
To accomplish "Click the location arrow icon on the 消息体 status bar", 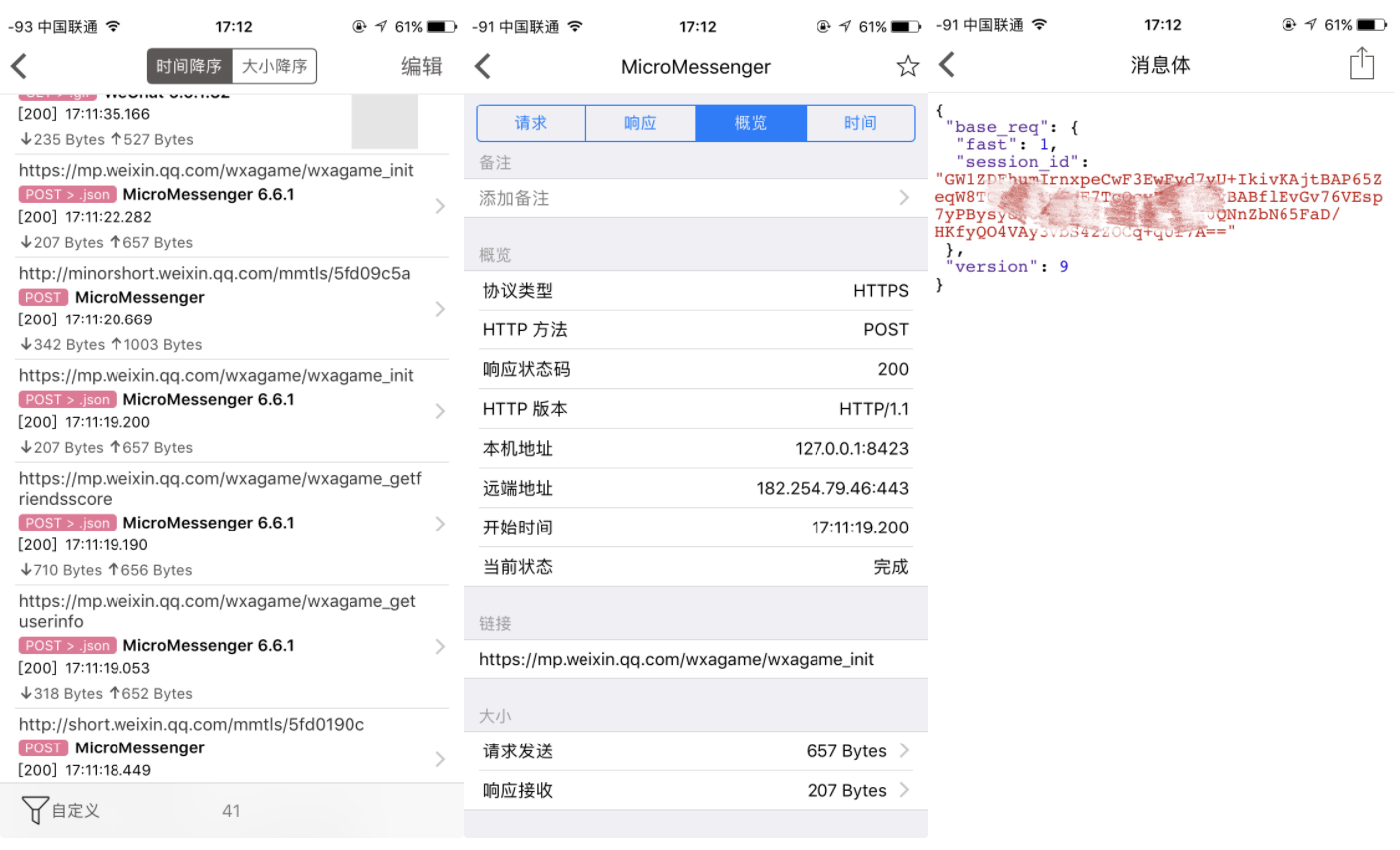I will 1311,24.
